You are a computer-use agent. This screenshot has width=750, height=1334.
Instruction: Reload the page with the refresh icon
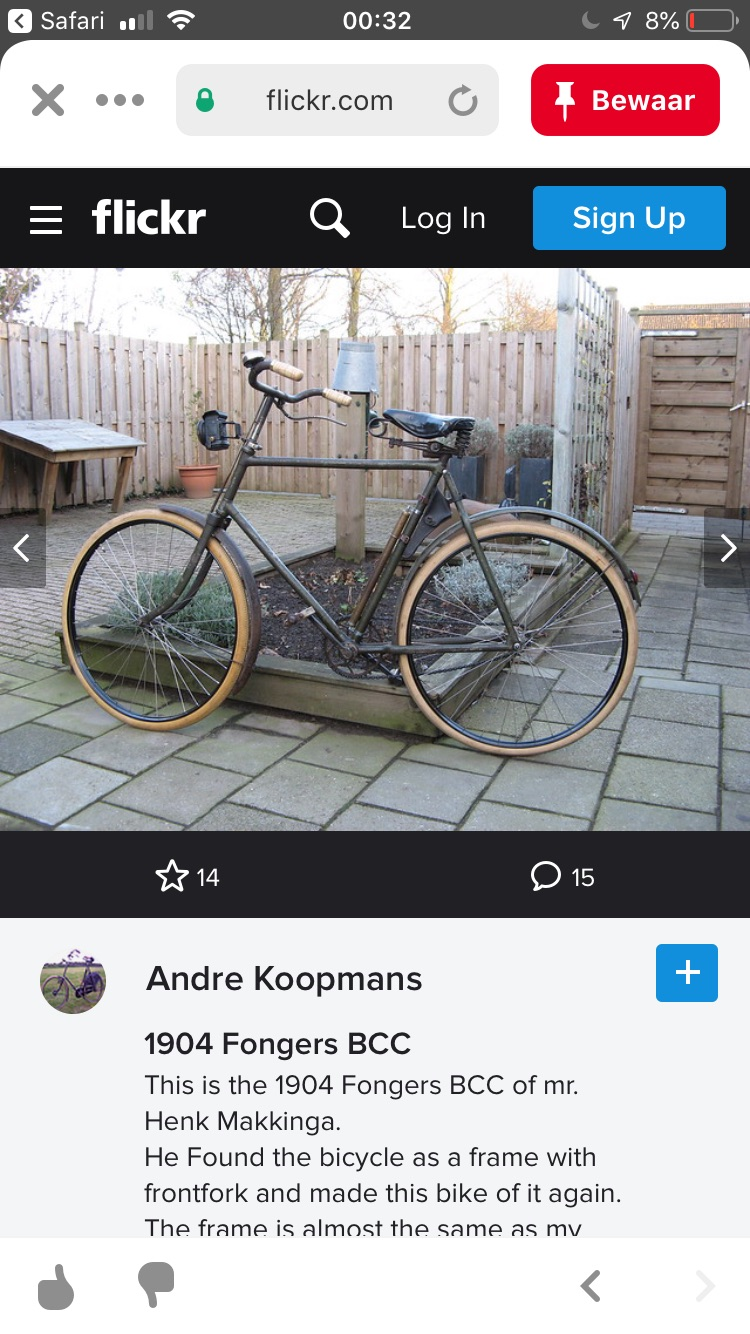[x=462, y=100]
